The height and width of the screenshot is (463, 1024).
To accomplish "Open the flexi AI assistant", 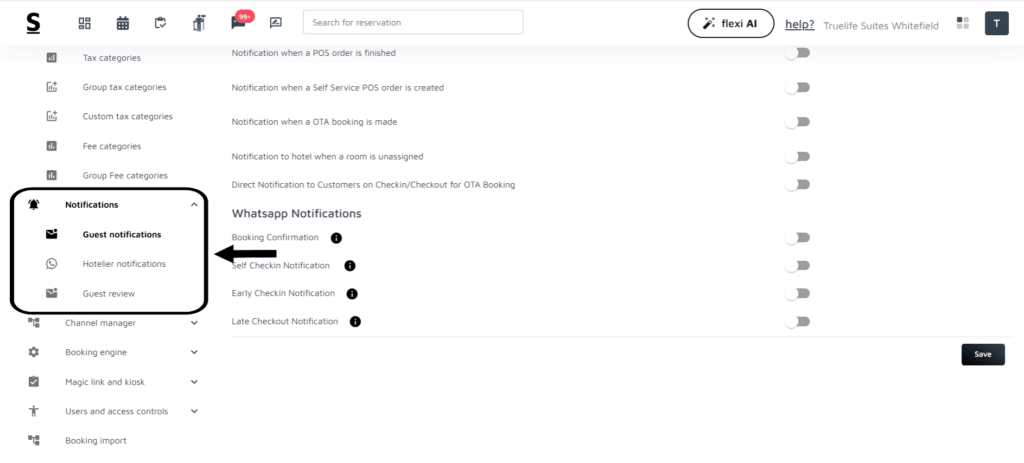I will 731,23.
